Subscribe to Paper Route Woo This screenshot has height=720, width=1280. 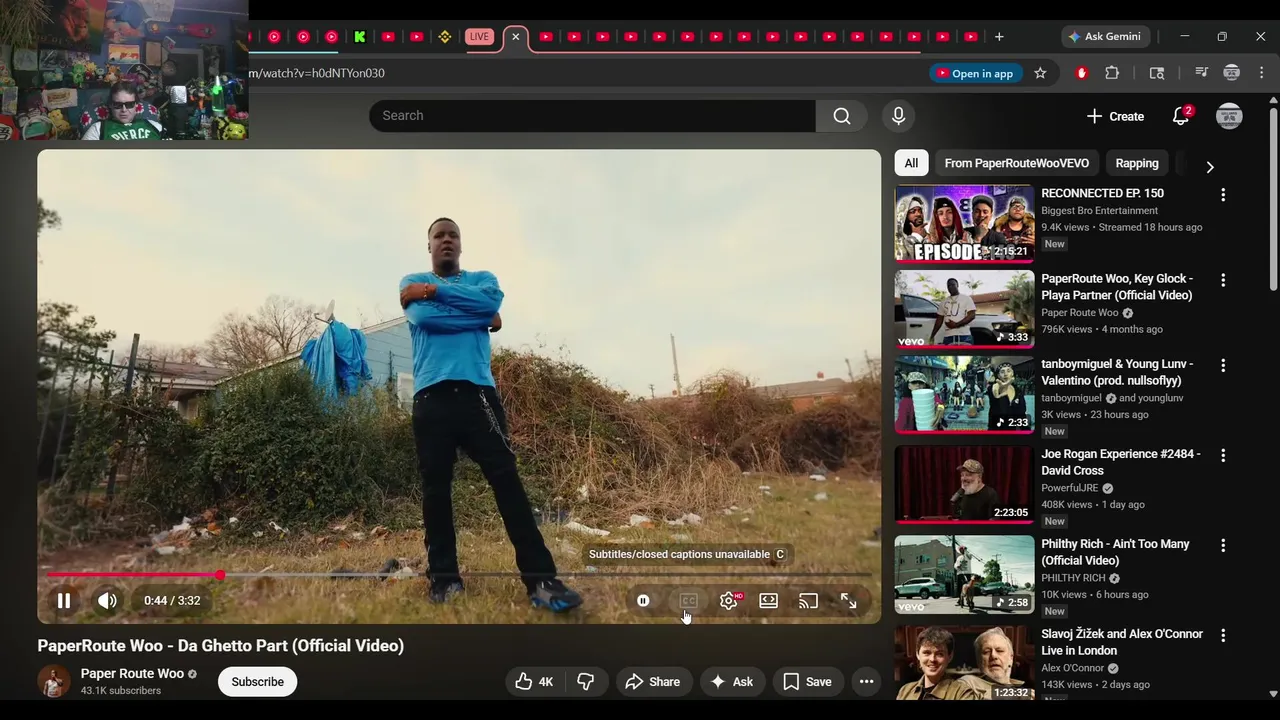tap(258, 682)
